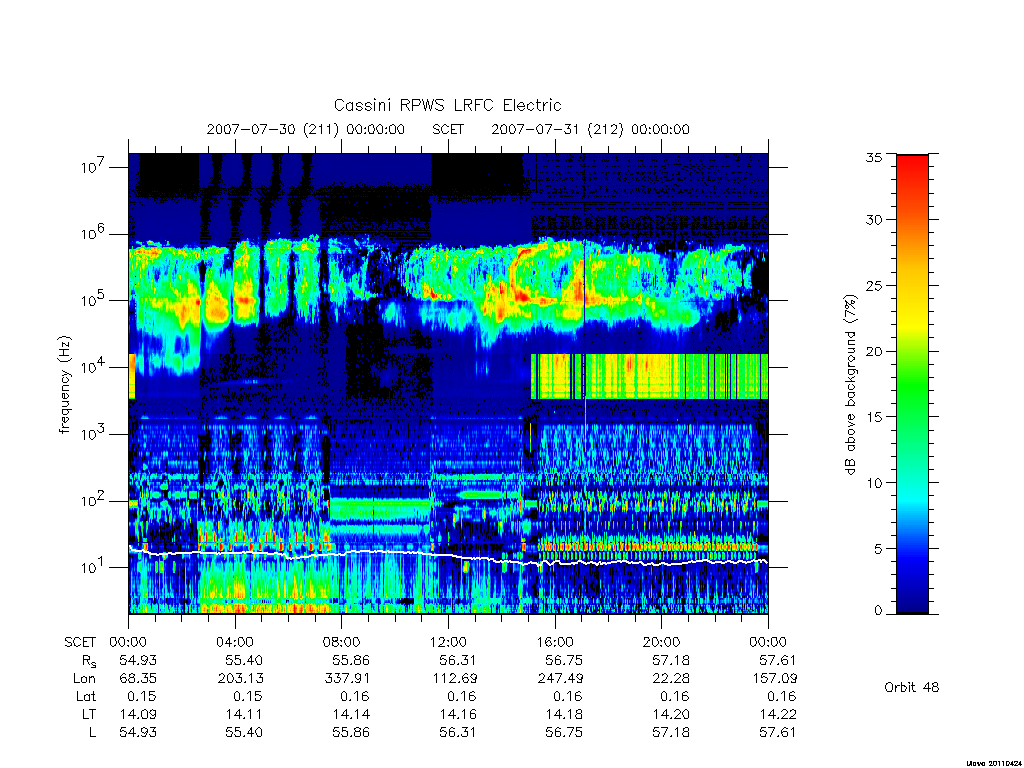Click the 'LT' row header
The height and width of the screenshot is (768, 1024).
[89, 714]
